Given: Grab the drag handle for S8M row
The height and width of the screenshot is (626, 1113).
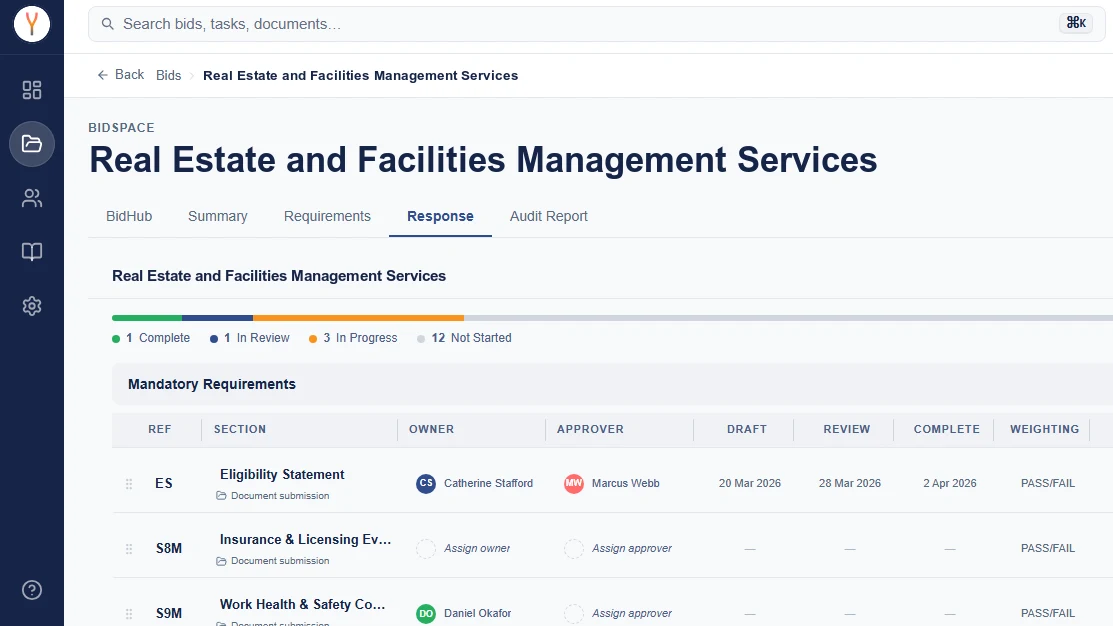Looking at the screenshot, I should pos(128,549).
